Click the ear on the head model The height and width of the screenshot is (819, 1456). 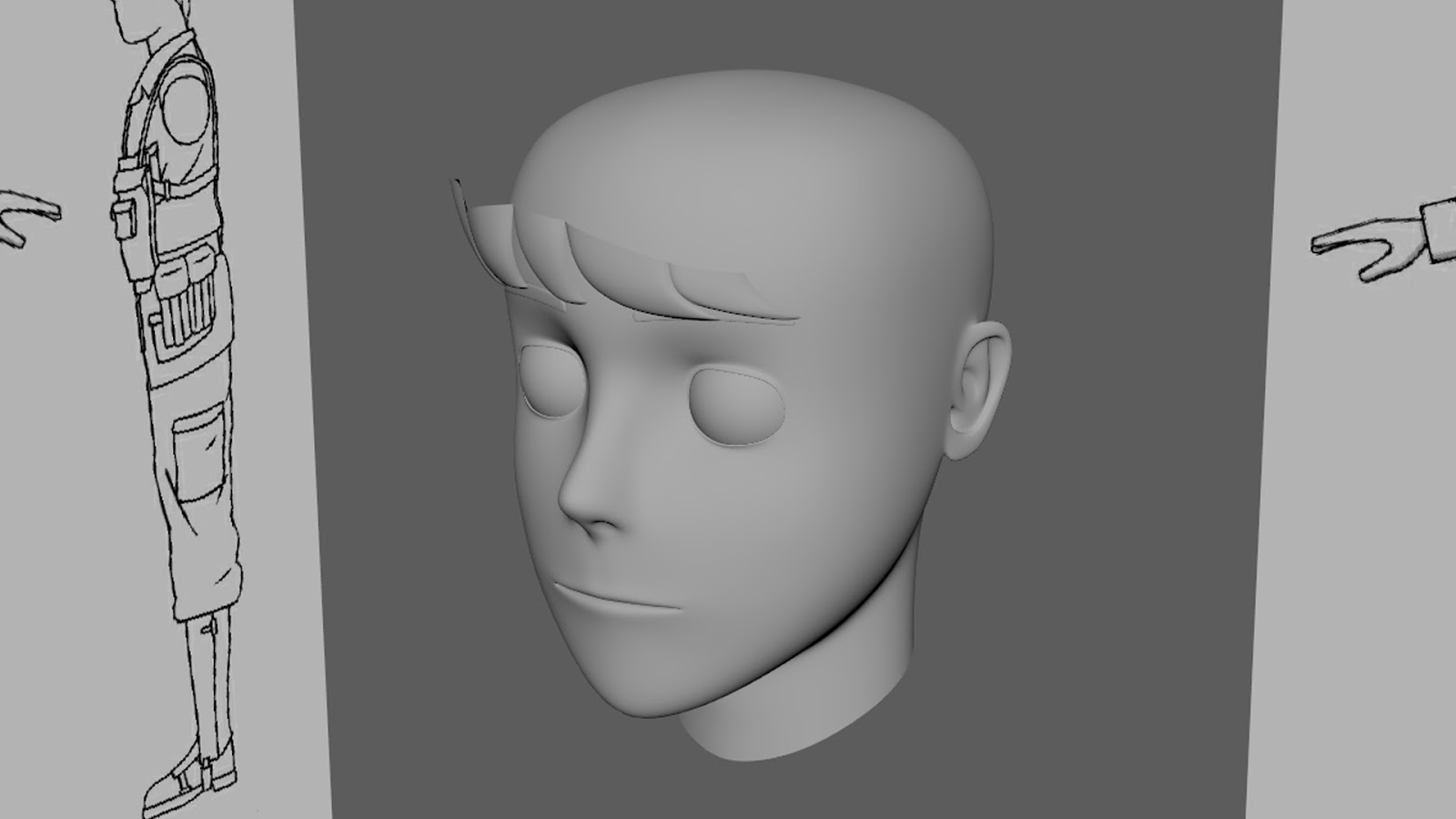pos(978,391)
